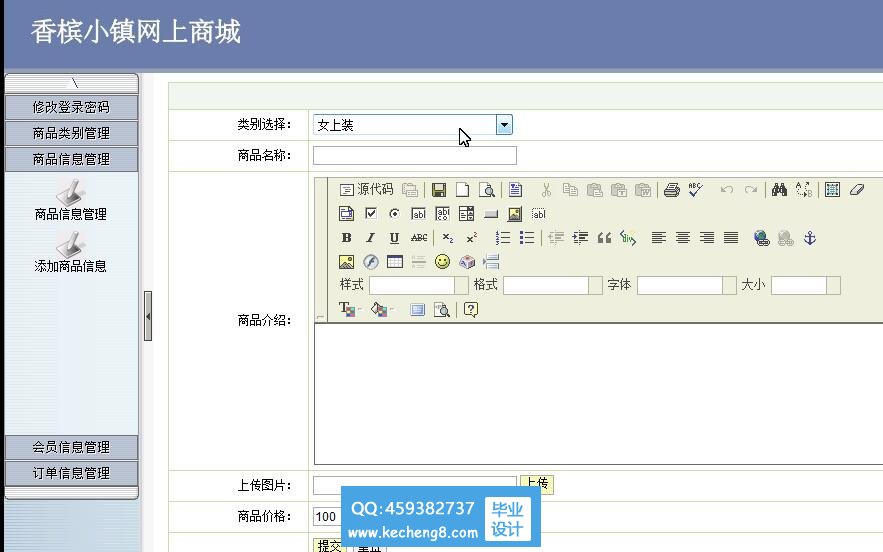
Task: Open the 格式 format dropdown
Action: pos(552,286)
